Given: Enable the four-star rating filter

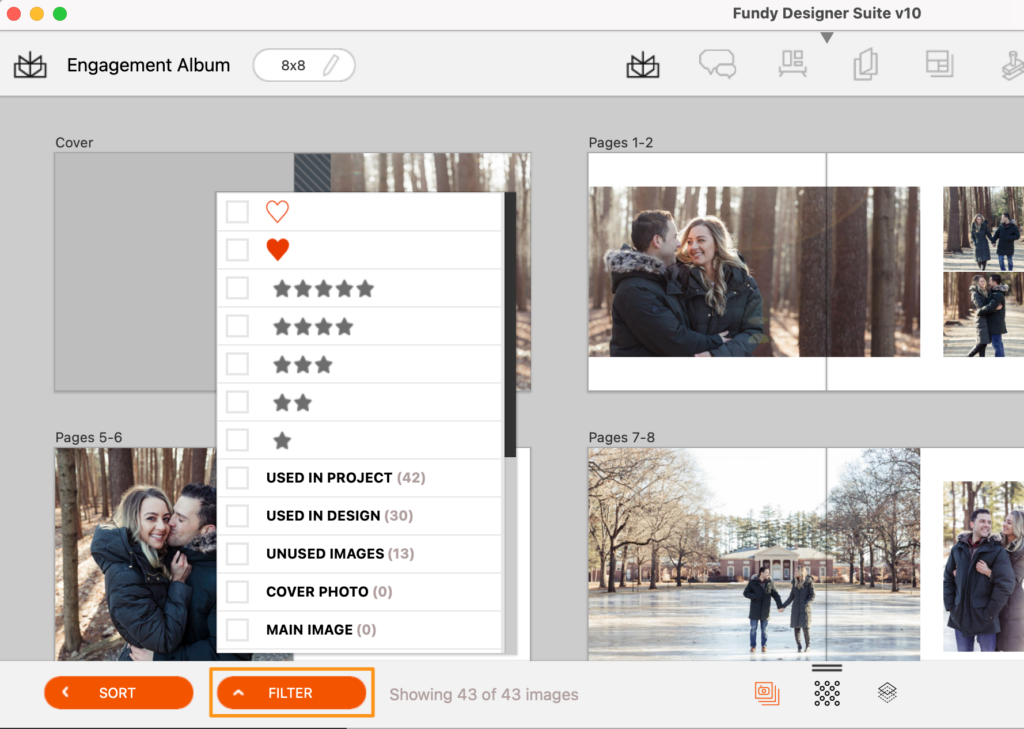Looking at the screenshot, I should 237,325.
